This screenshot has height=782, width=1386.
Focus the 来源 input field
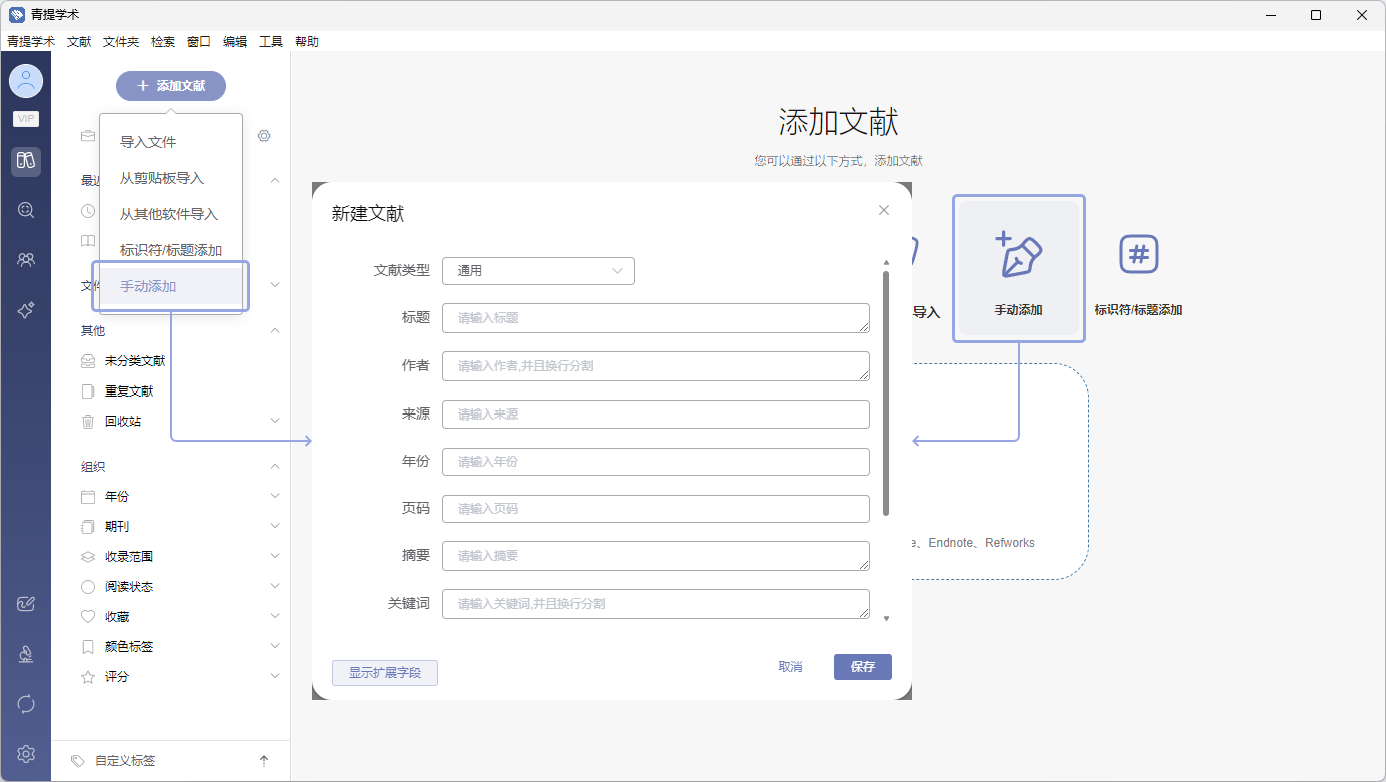(656, 414)
